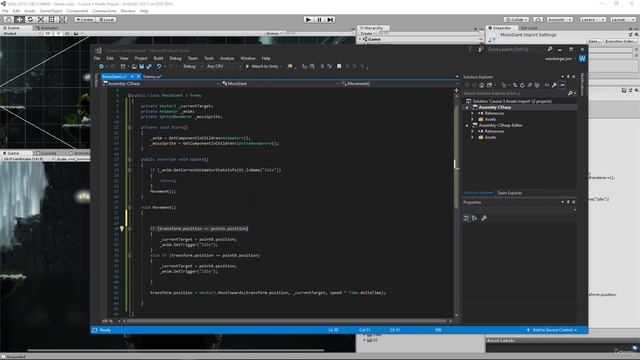Open Visual Studio Edit menu

[110, 58]
